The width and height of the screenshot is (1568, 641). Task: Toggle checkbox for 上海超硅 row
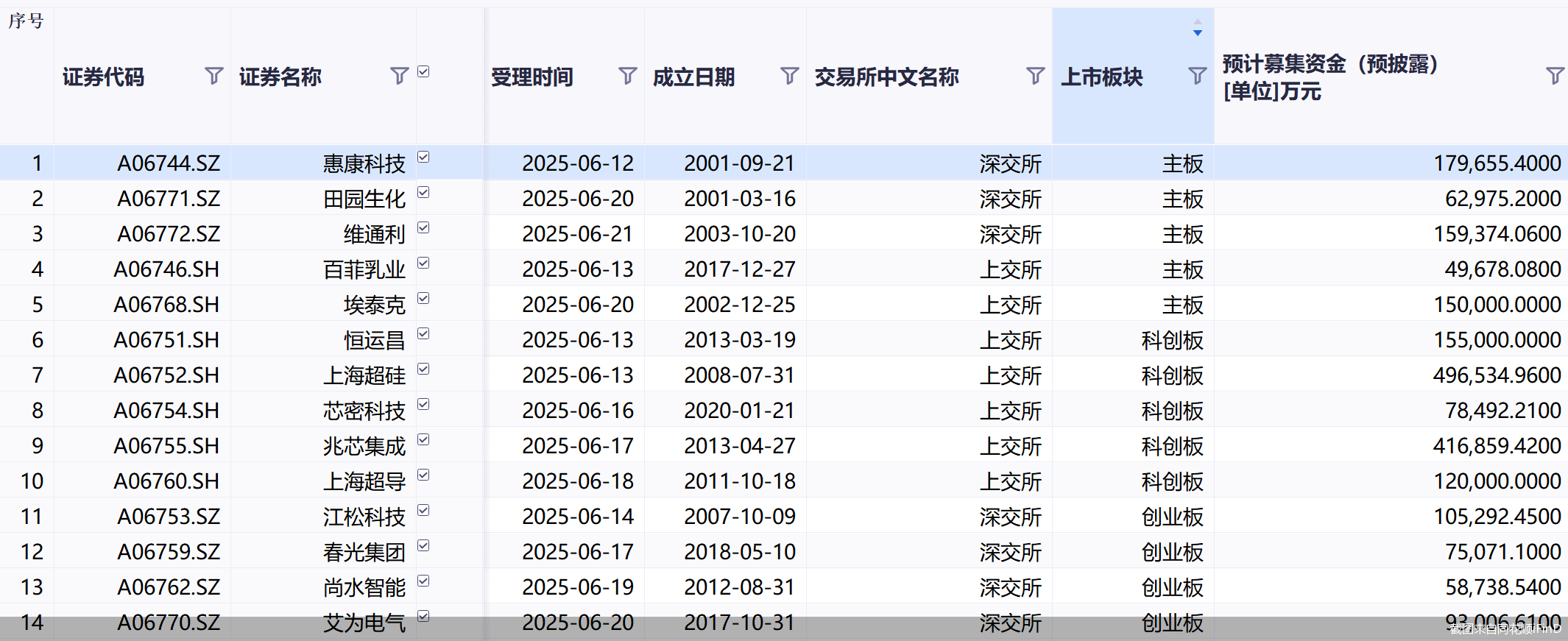423,369
